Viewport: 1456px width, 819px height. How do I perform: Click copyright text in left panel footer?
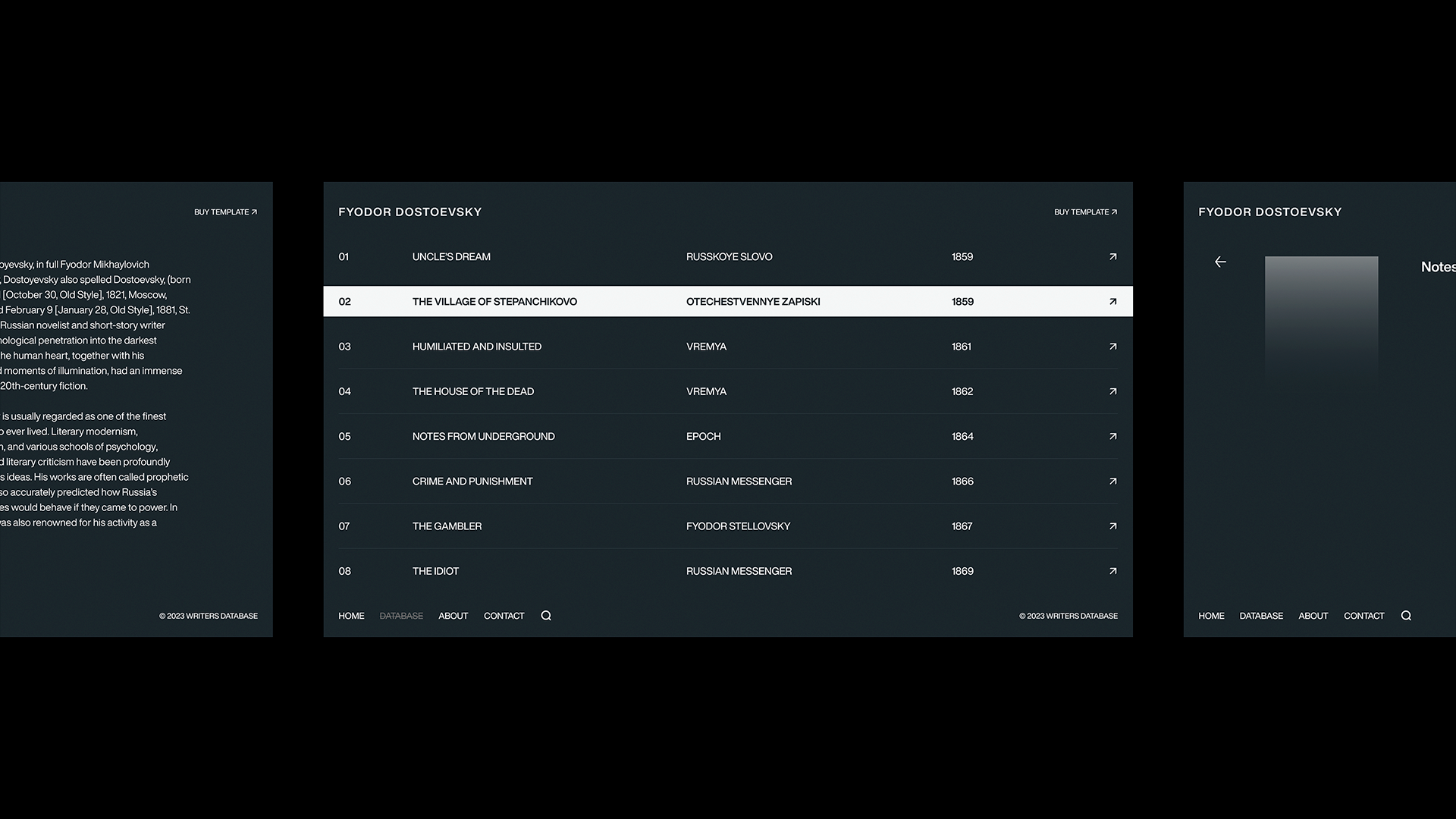[x=208, y=616]
